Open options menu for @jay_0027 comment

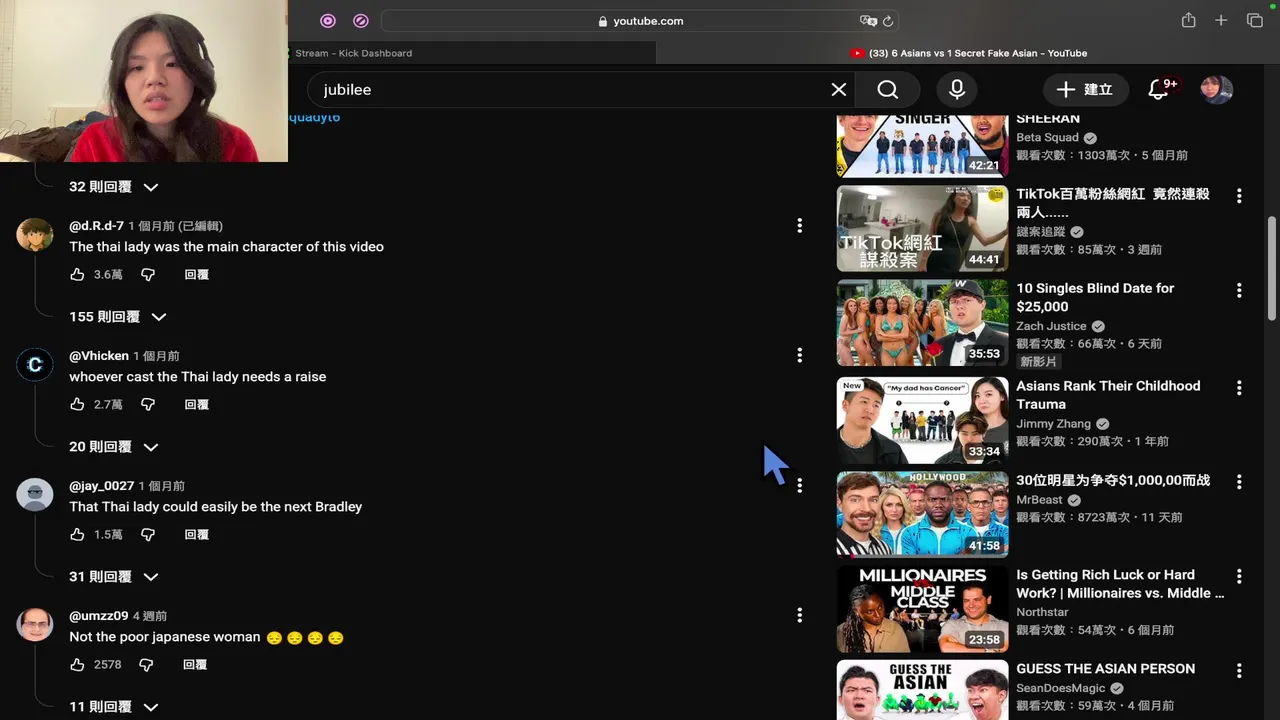[x=799, y=485]
